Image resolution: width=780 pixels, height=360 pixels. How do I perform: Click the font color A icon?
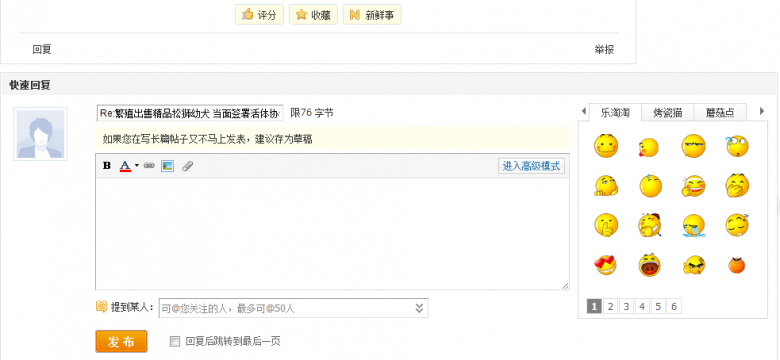(125, 166)
